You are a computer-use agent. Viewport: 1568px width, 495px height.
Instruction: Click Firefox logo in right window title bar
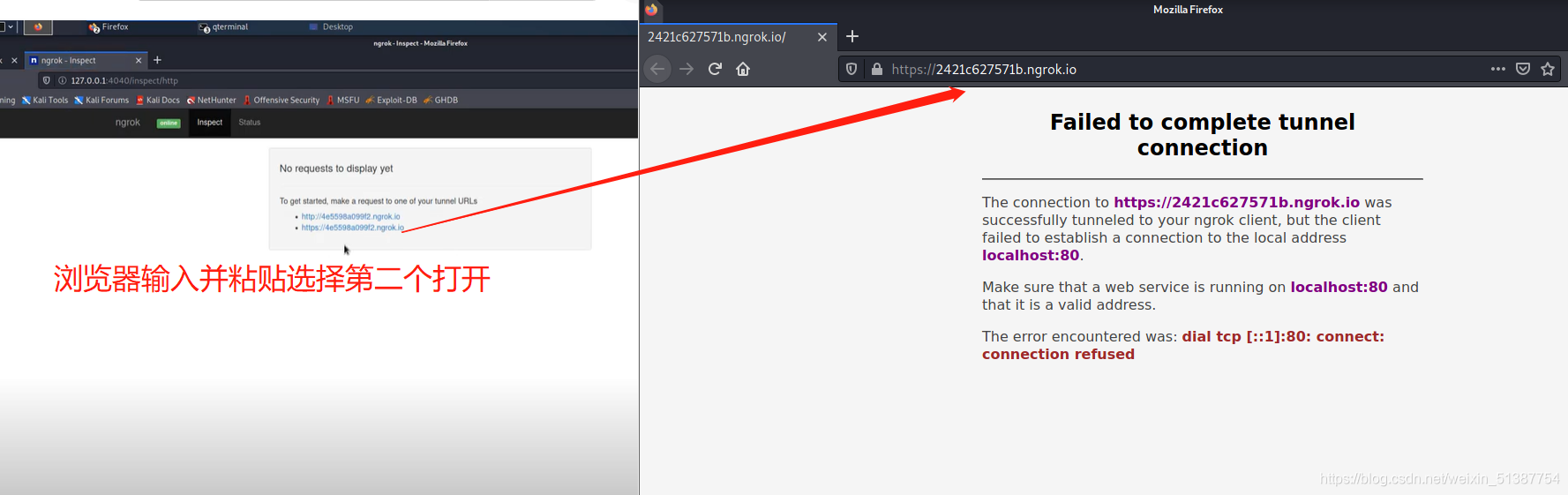point(651,10)
